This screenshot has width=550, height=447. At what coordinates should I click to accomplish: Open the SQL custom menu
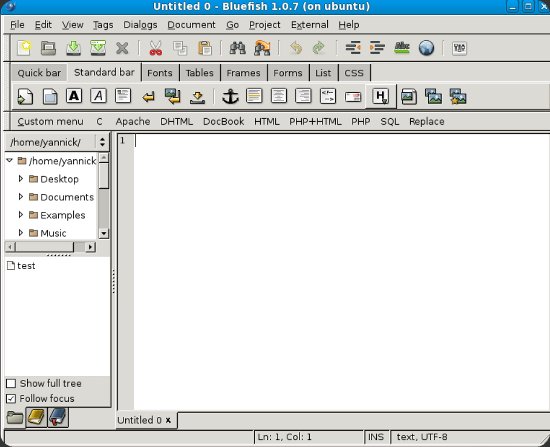(x=390, y=121)
